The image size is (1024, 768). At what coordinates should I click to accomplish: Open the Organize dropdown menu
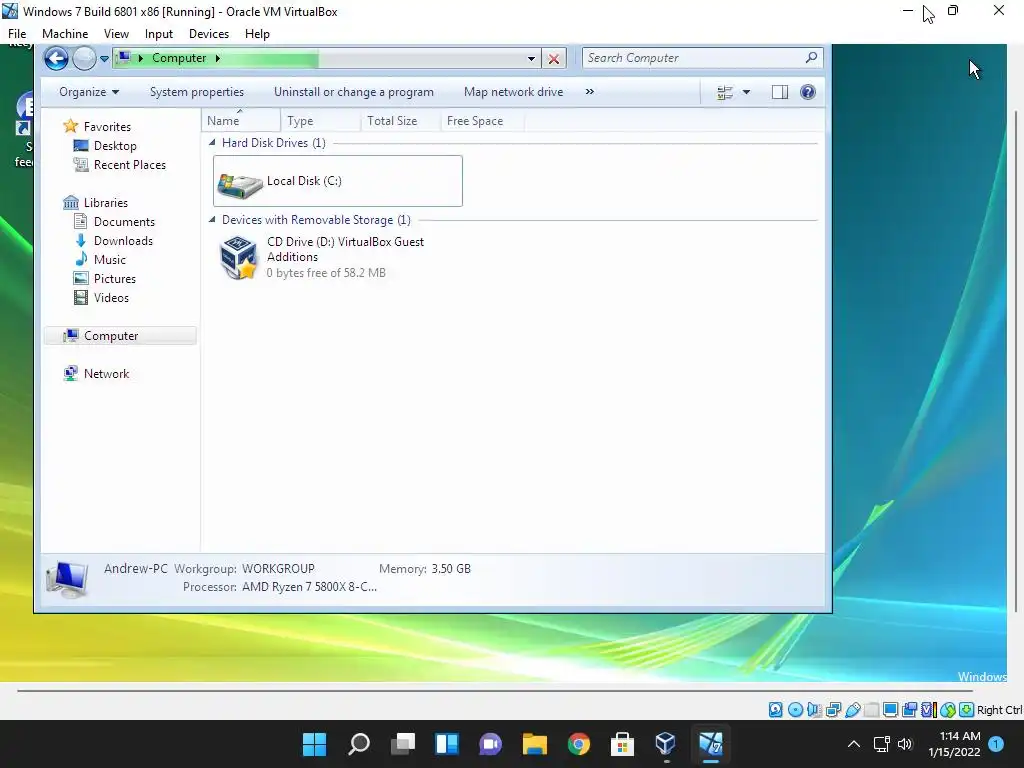[x=89, y=92]
